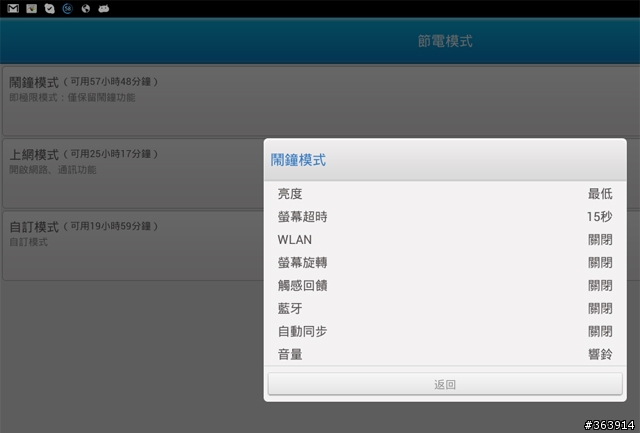
Task: Click the 亮度 row label
Action: click(290, 193)
